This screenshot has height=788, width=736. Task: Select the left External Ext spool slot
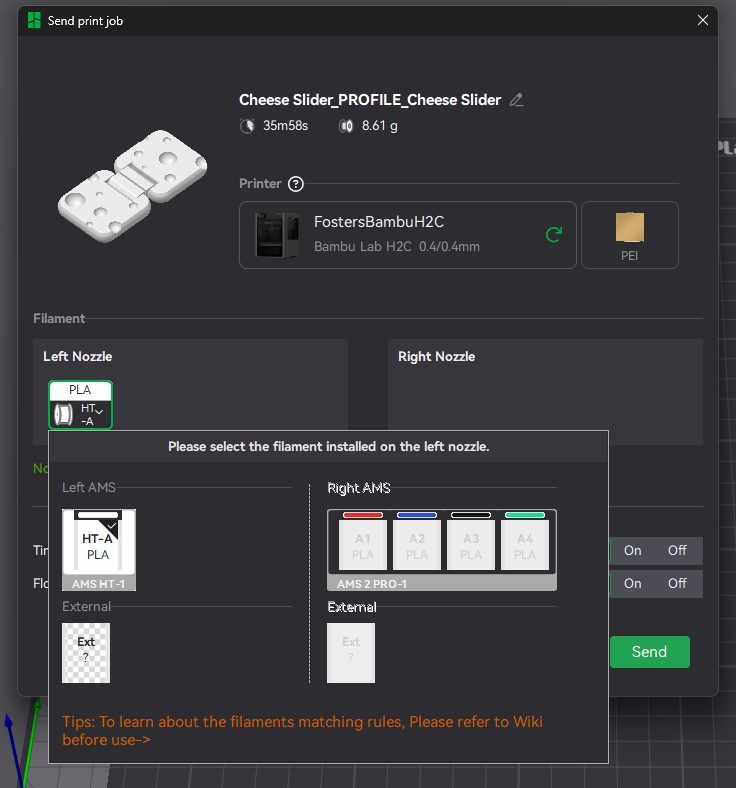[x=86, y=653]
